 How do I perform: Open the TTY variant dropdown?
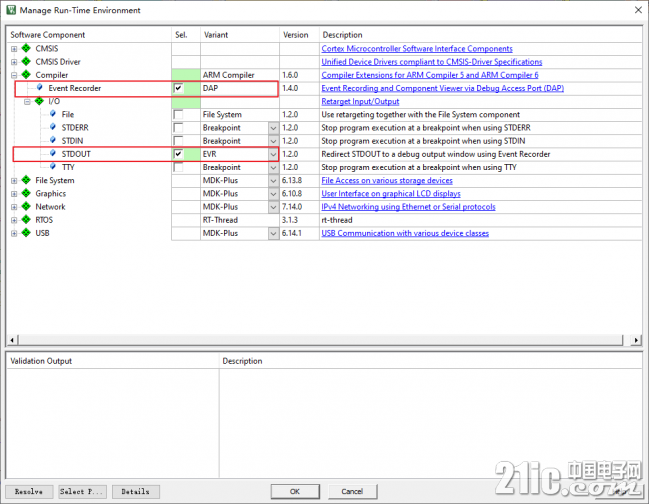tap(273, 168)
